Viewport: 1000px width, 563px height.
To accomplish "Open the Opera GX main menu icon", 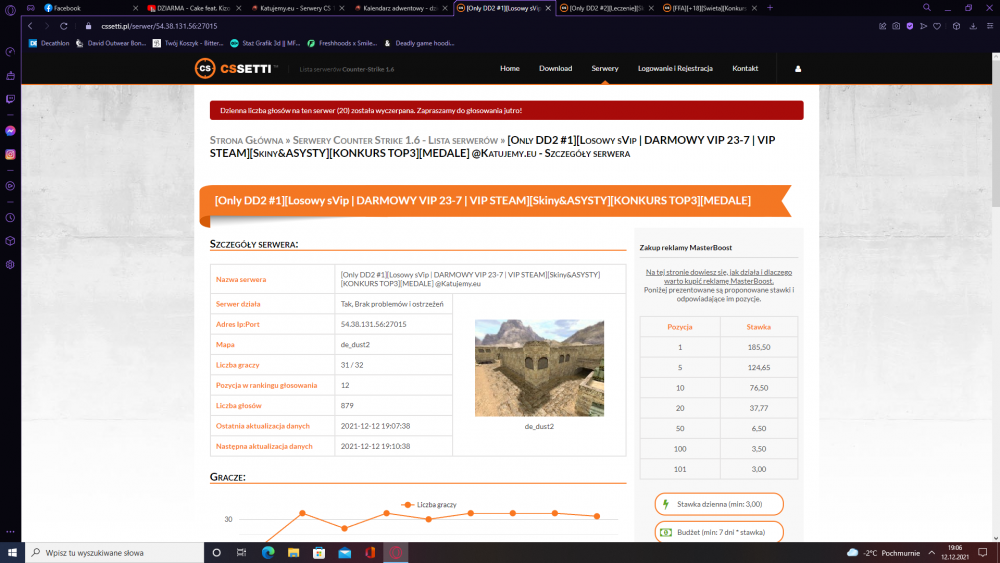I will 10,10.
